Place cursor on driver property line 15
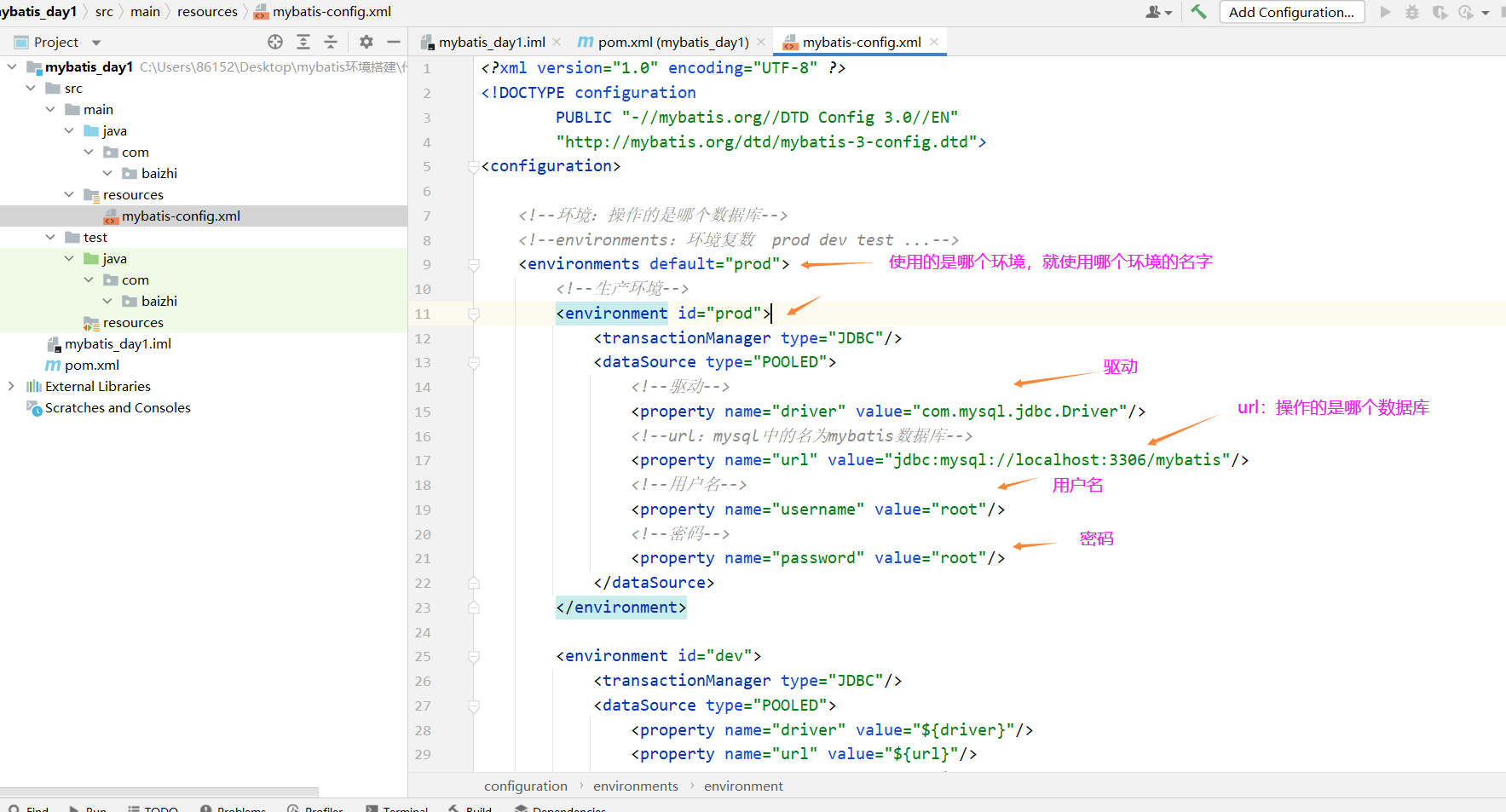The width and height of the screenshot is (1506, 812). tap(888, 412)
